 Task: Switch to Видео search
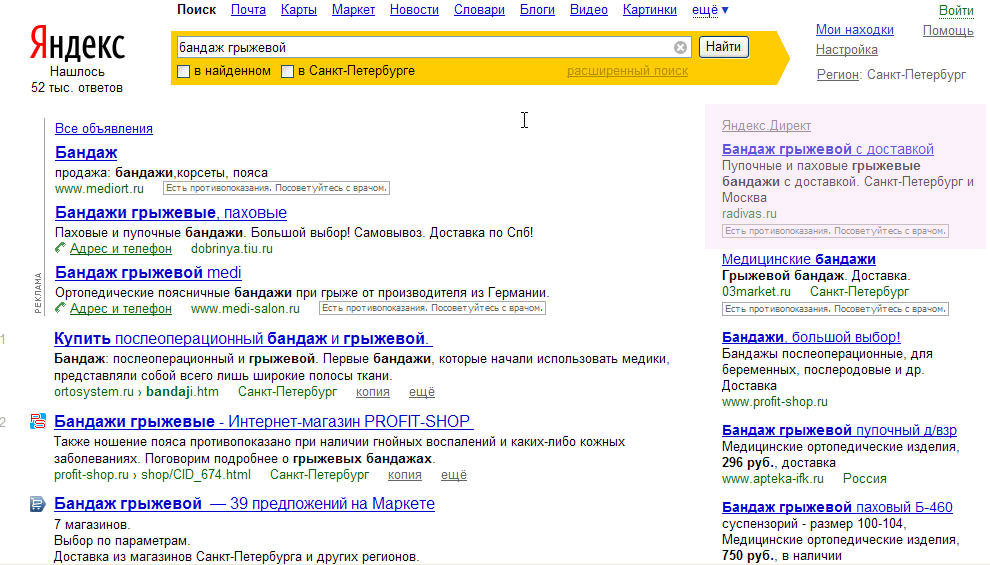click(x=588, y=10)
